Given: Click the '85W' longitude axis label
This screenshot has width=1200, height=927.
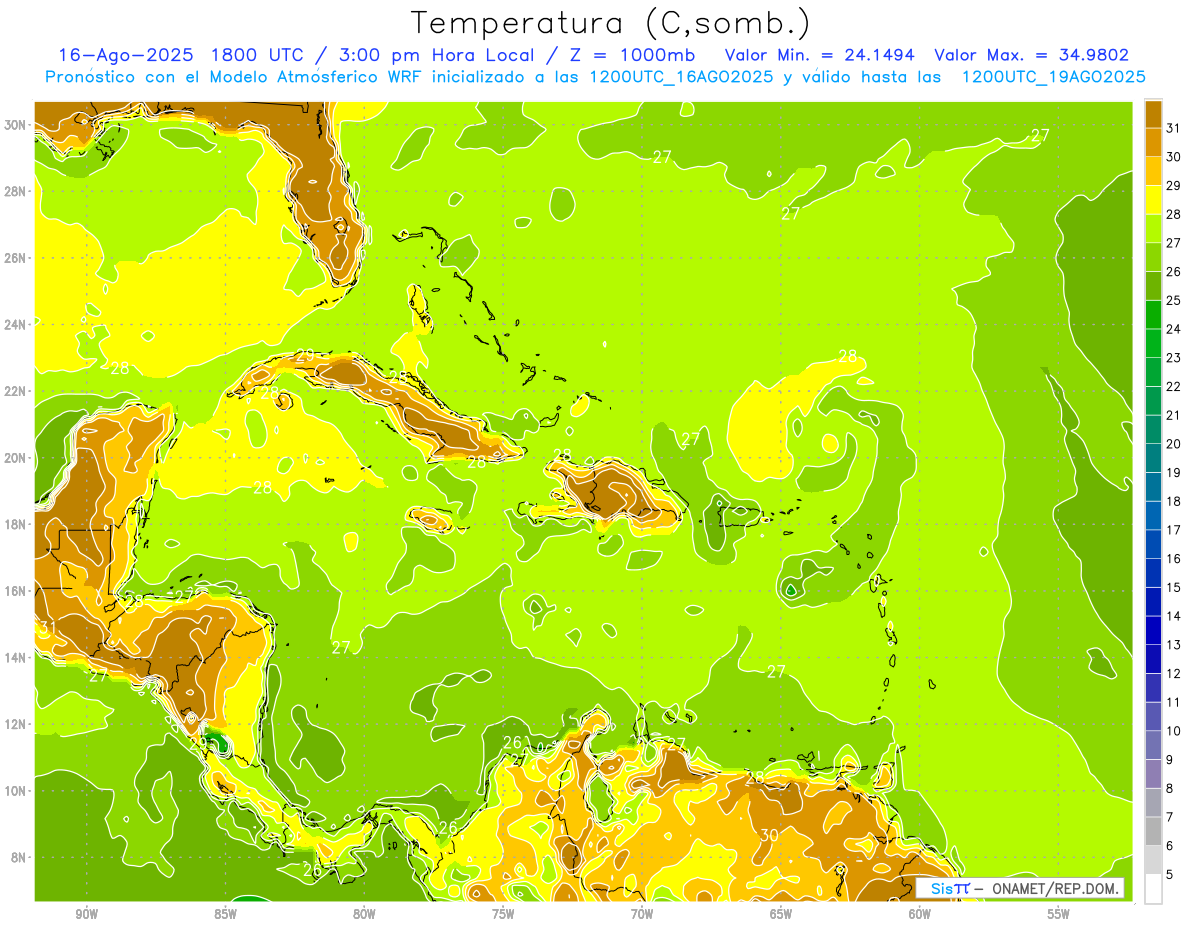Looking at the screenshot, I should [225, 913].
